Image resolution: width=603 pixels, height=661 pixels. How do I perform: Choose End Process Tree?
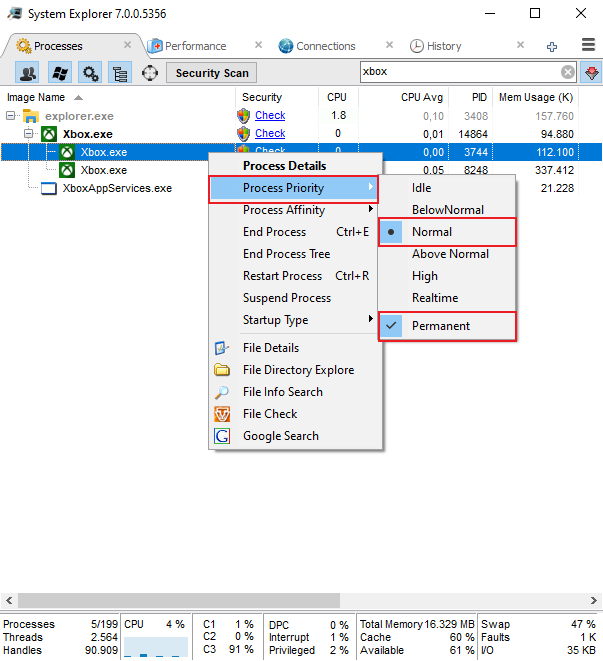coord(295,254)
